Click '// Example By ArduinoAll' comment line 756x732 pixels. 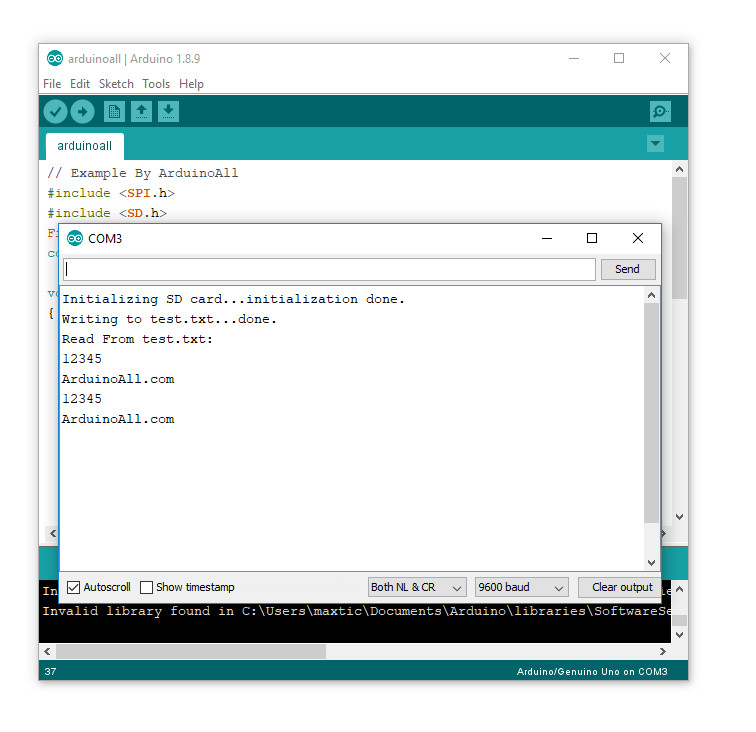pos(143,173)
